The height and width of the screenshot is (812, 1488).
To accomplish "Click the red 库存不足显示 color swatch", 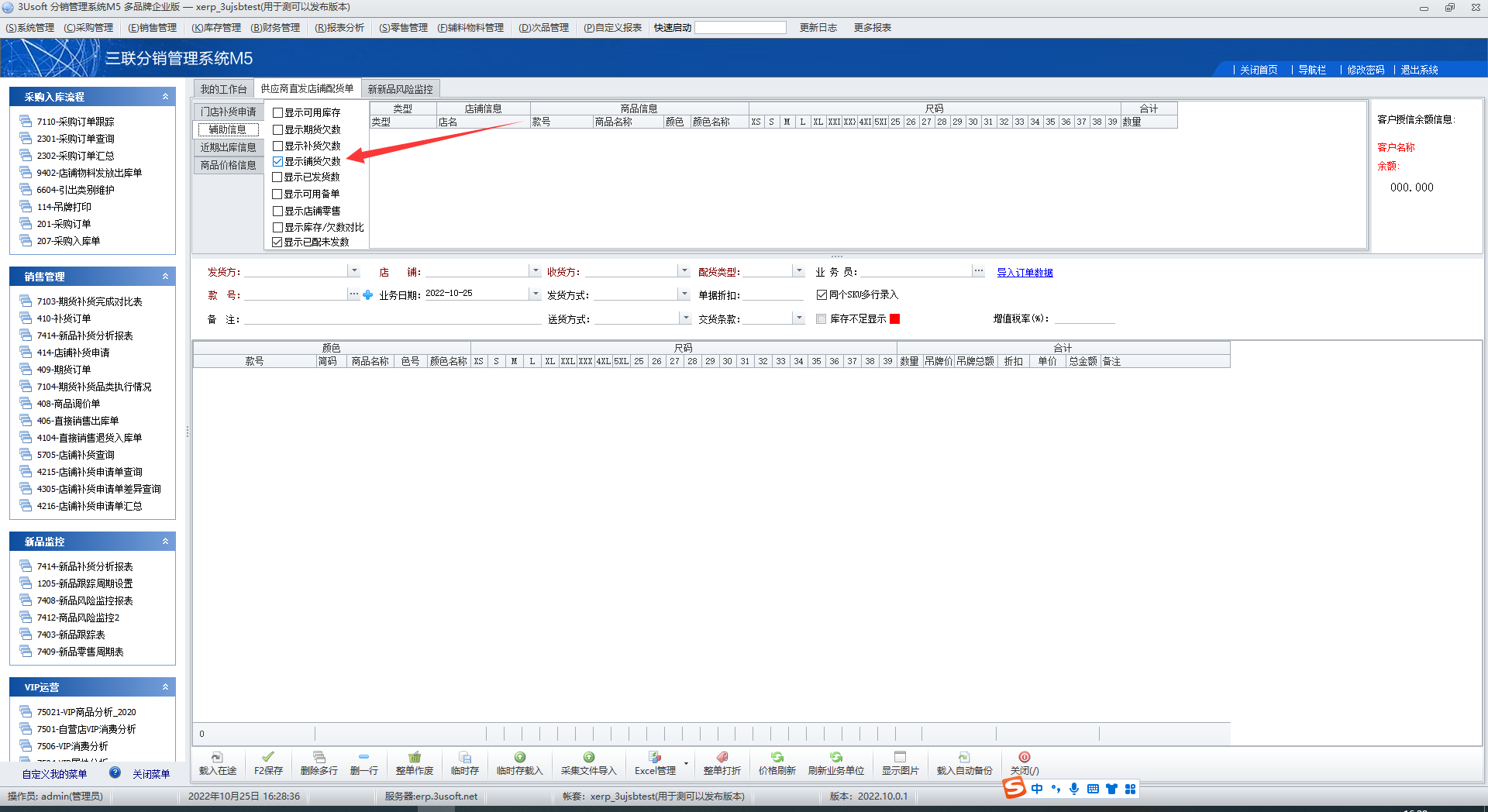I will point(895,318).
